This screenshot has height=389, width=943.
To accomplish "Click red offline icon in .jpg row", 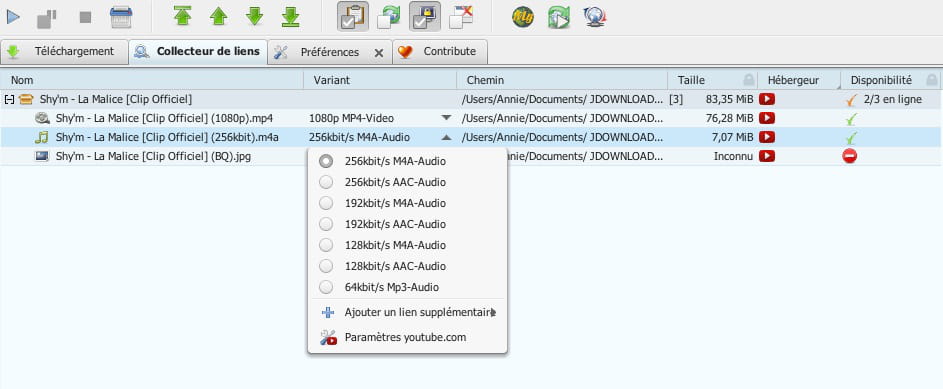I will click(850, 156).
